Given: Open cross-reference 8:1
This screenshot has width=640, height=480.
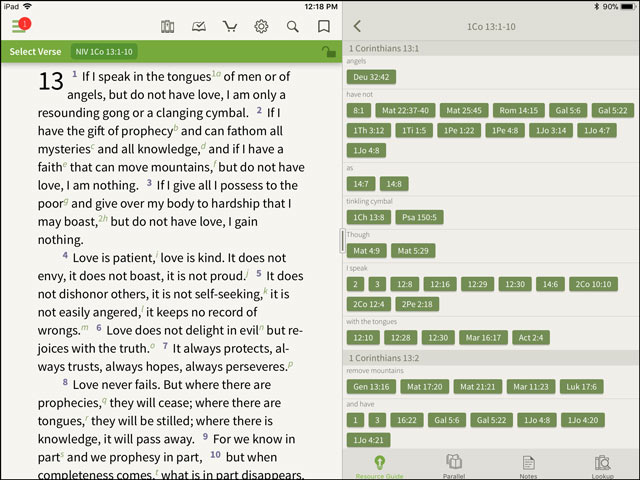Looking at the screenshot, I should click(x=358, y=110).
